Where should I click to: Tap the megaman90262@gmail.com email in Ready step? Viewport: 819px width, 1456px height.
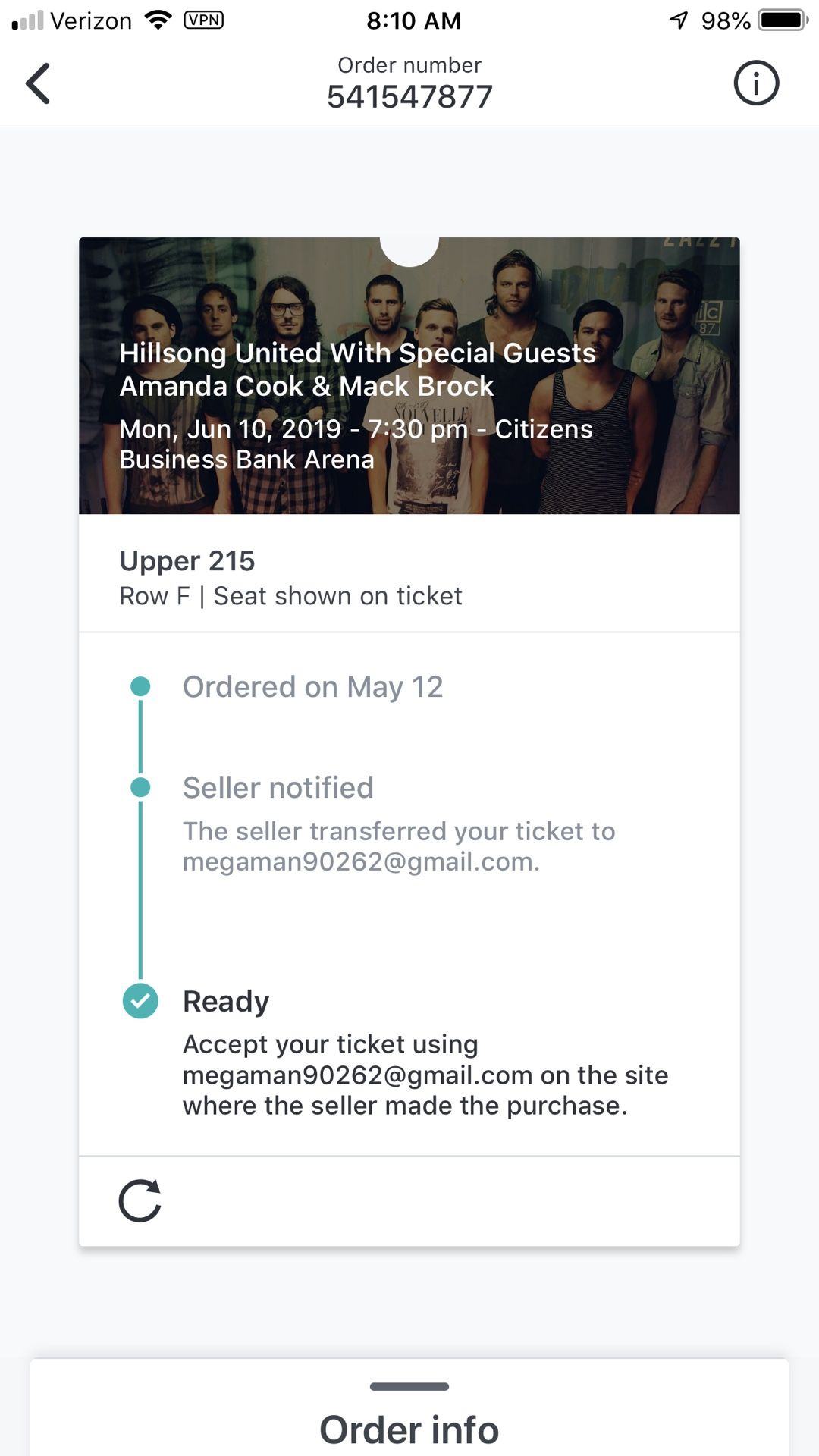click(x=357, y=1075)
